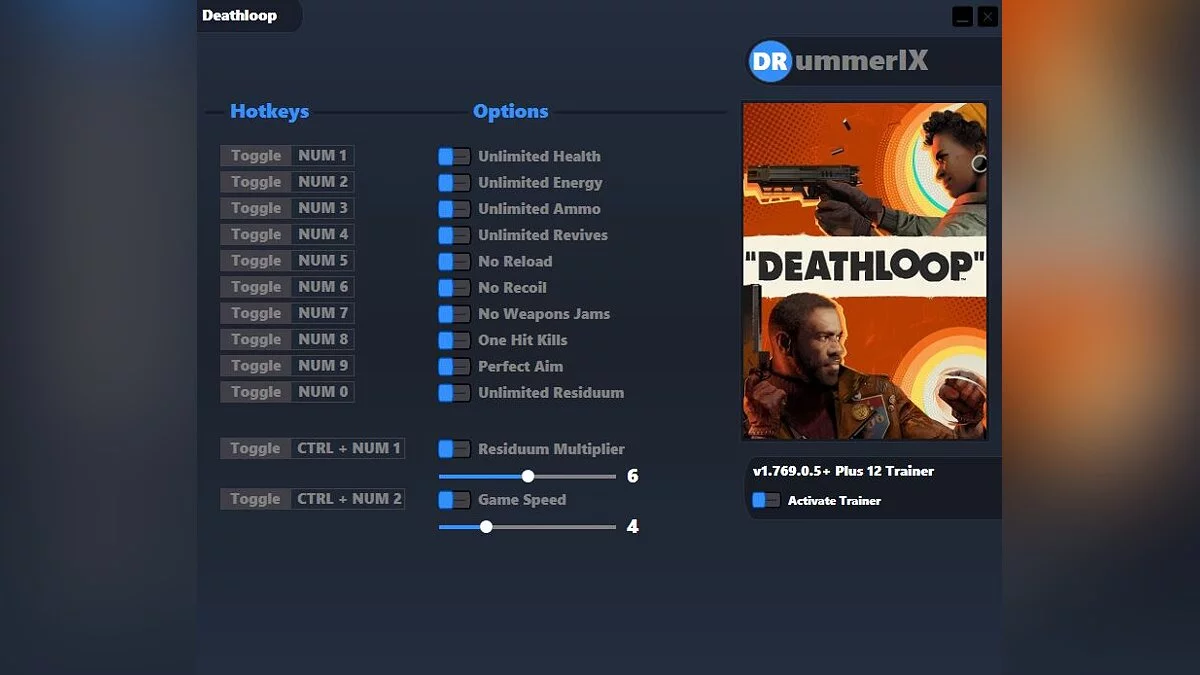Enable No Reload
The image size is (1200, 675).
[453, 261]
